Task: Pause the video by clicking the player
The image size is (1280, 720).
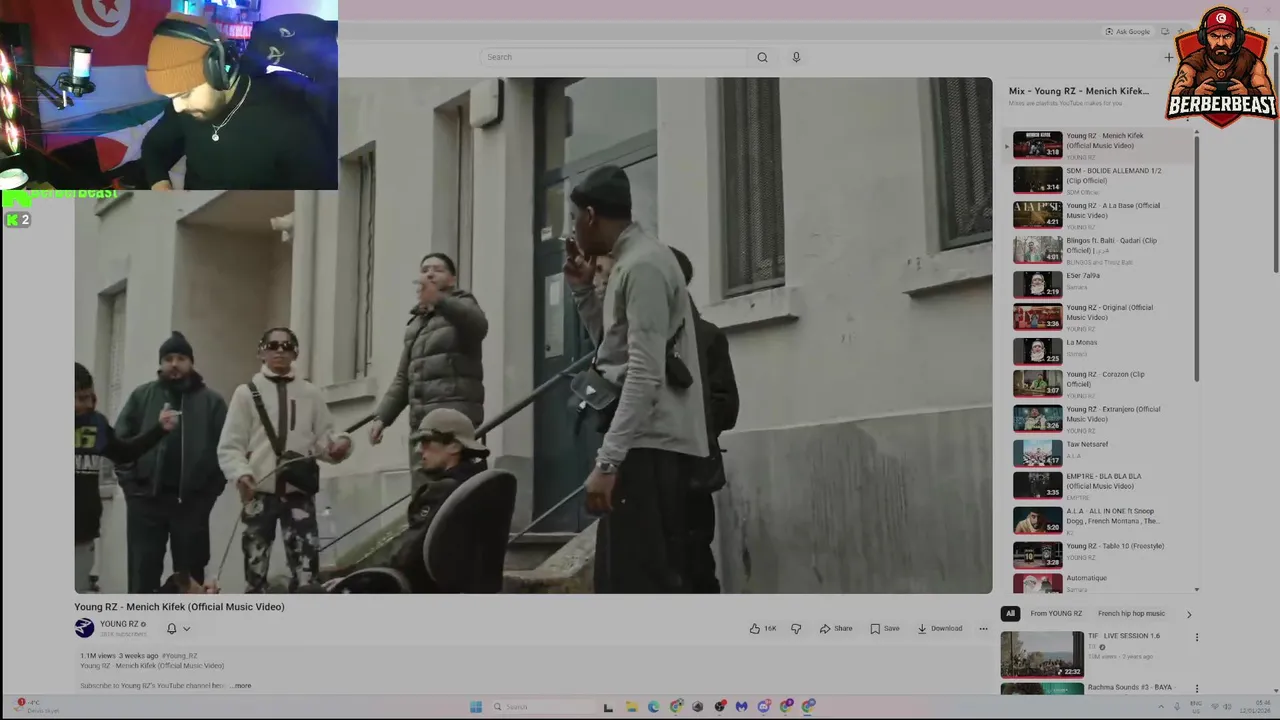Action: click(x=533, y=335)
